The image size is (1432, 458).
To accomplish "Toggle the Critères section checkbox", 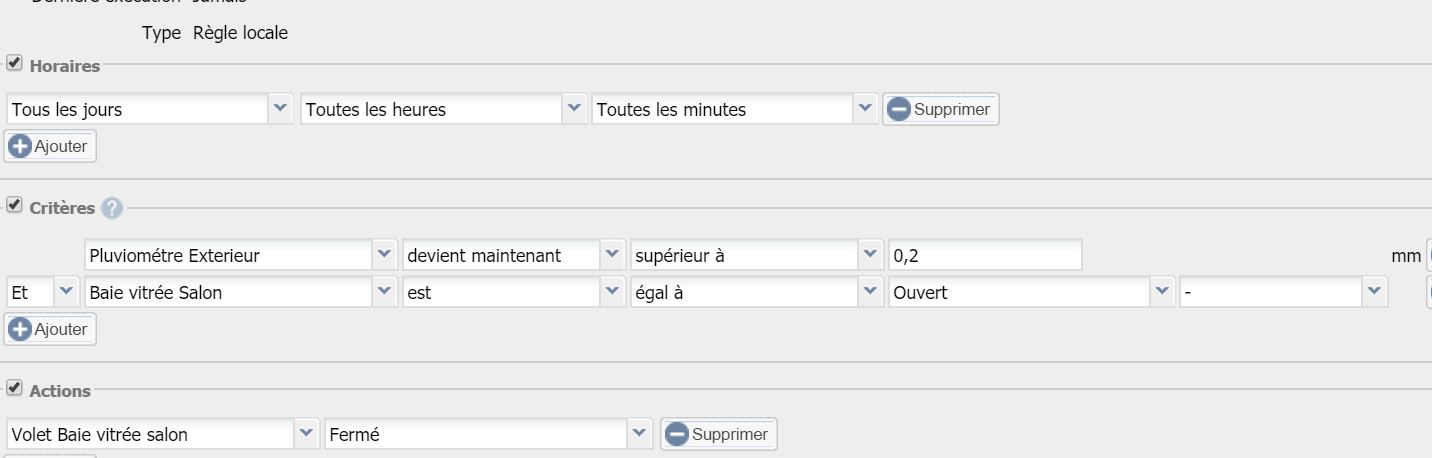I will [14, 206].
